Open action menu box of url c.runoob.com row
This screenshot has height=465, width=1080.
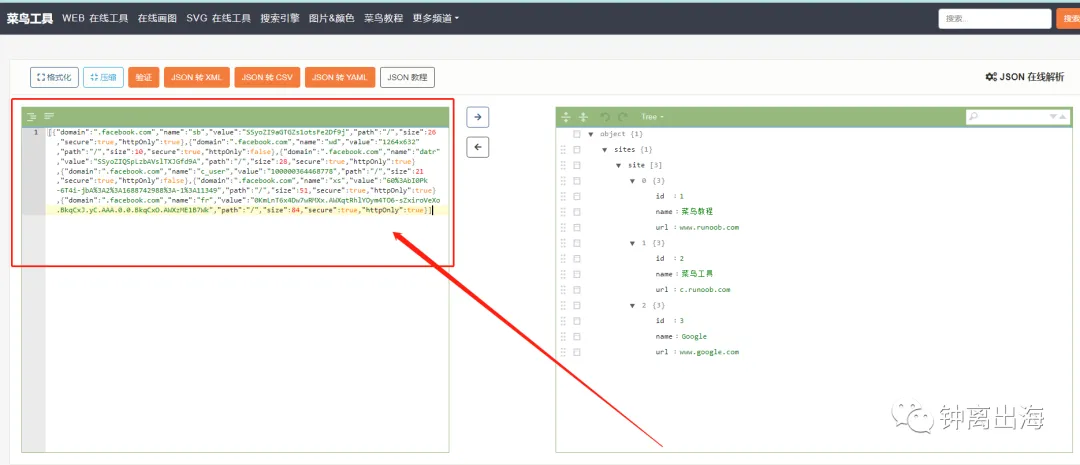(x=577, y=289)
